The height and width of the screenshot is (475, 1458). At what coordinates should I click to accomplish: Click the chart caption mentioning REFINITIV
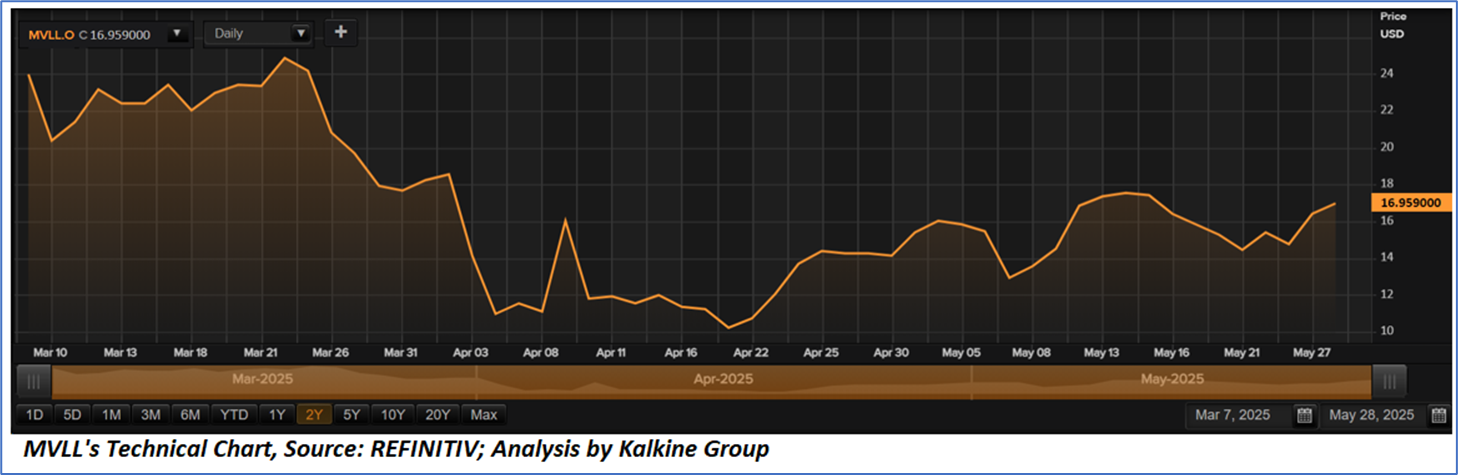pos(396,450)
